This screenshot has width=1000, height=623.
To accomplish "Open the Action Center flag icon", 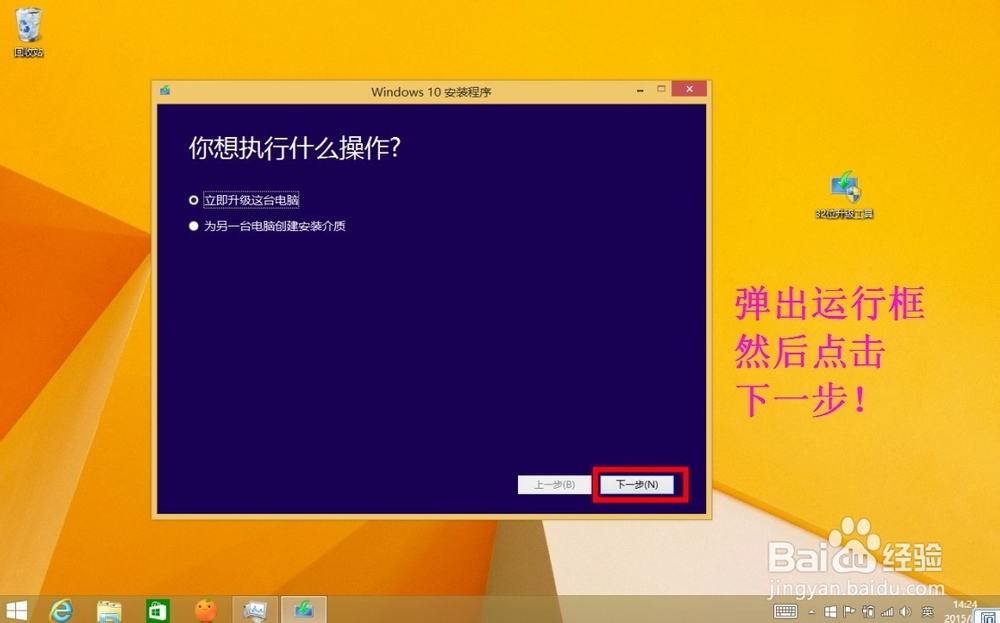I will [849, 612].
